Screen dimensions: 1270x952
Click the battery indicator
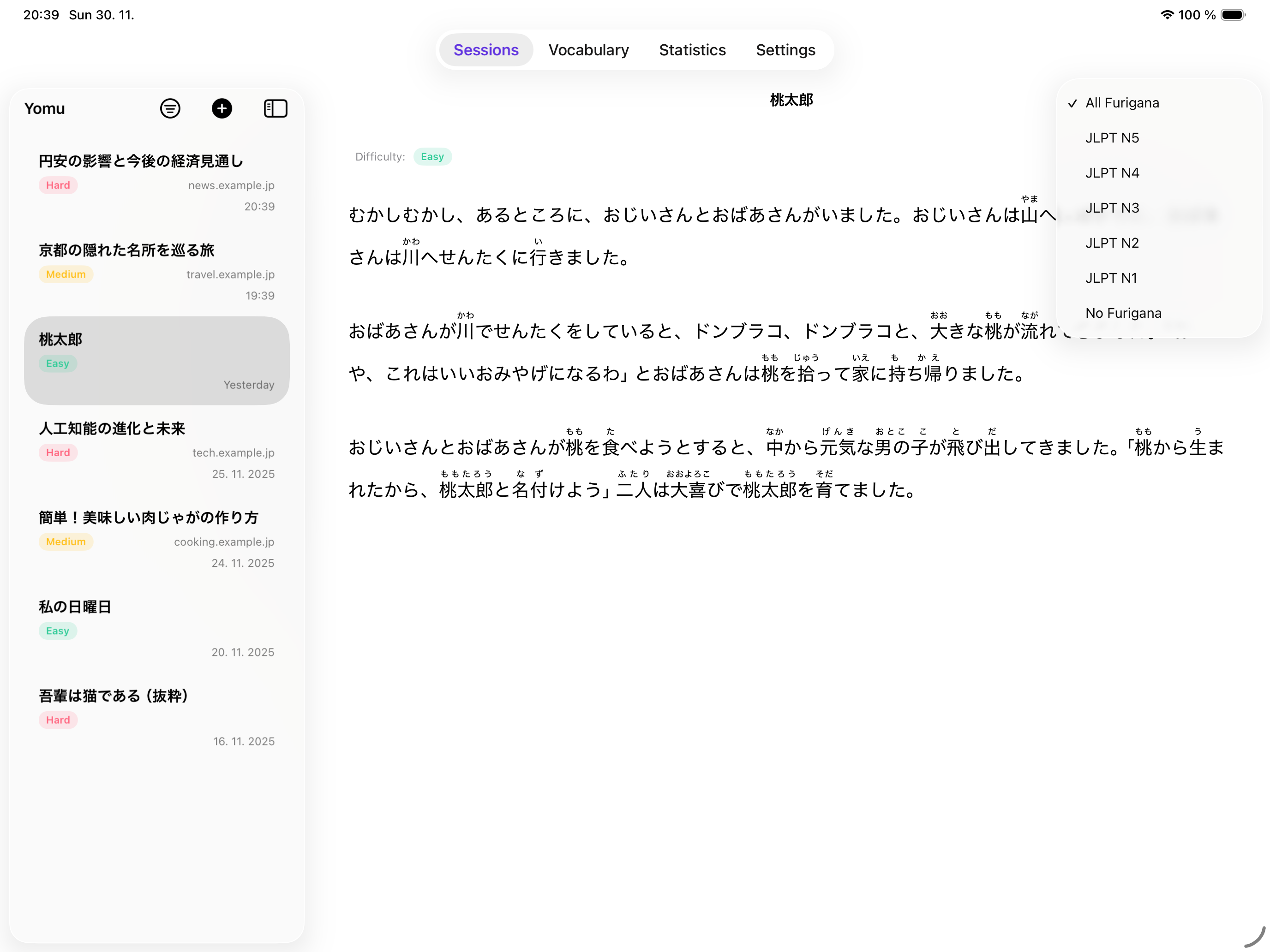tap(1232, 15)
